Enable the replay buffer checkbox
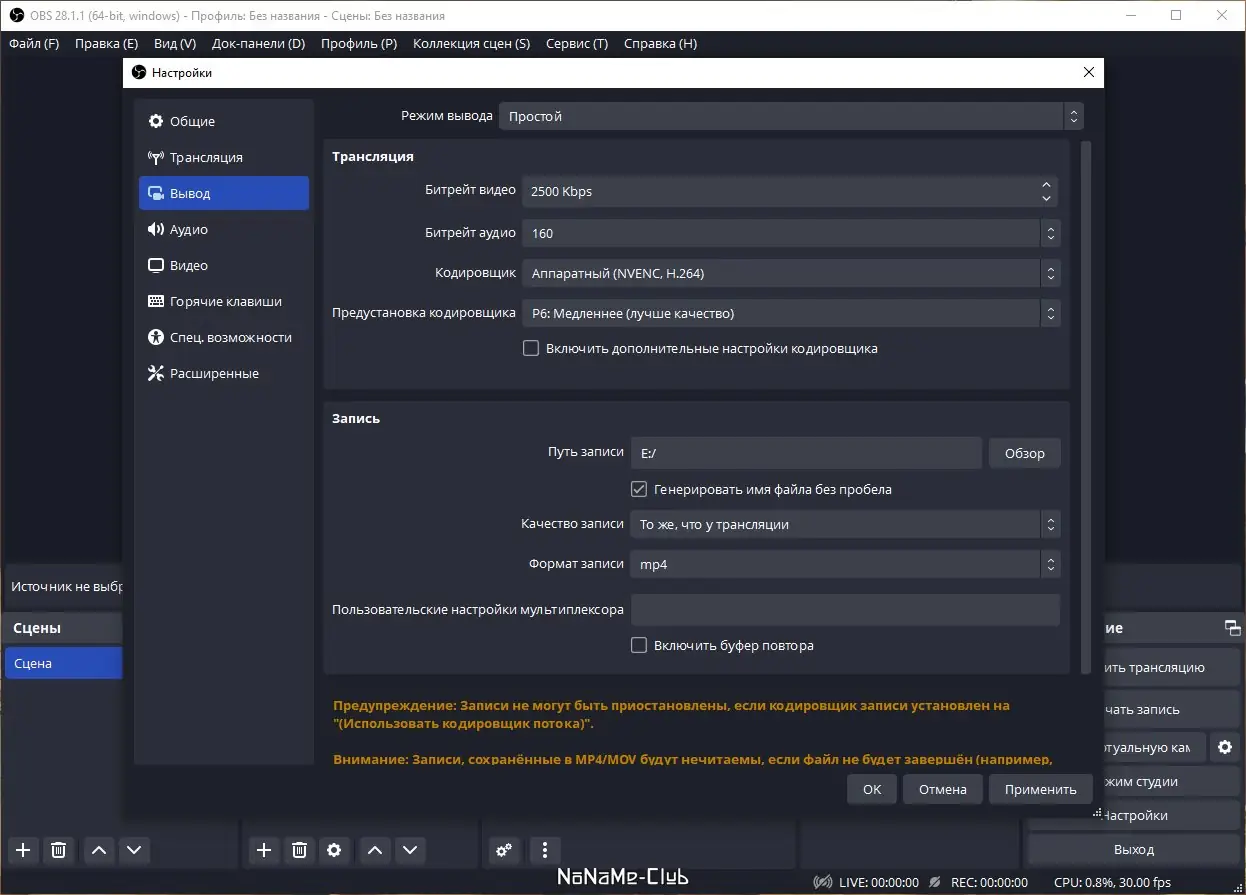This screenshot has width=1246, height=895. [x=639, y=645]
